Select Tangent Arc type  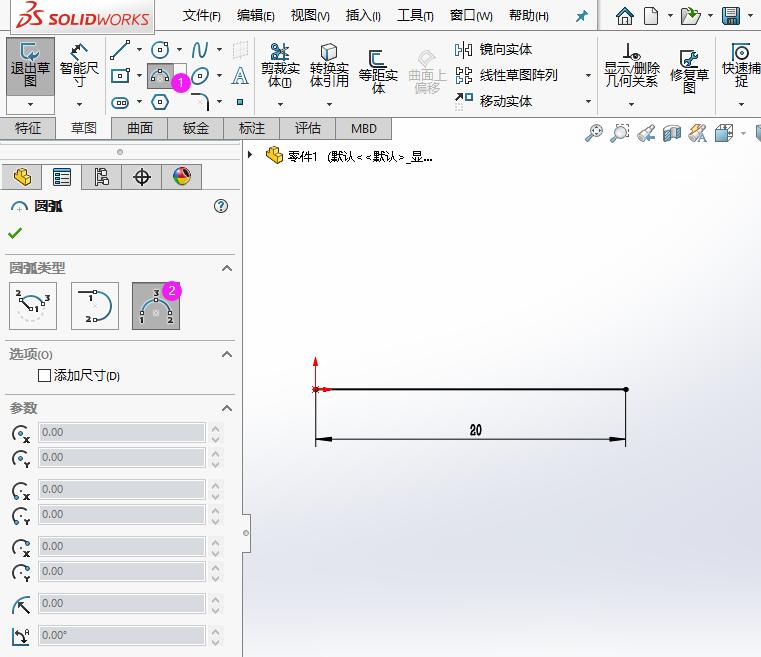pos(95,306)
